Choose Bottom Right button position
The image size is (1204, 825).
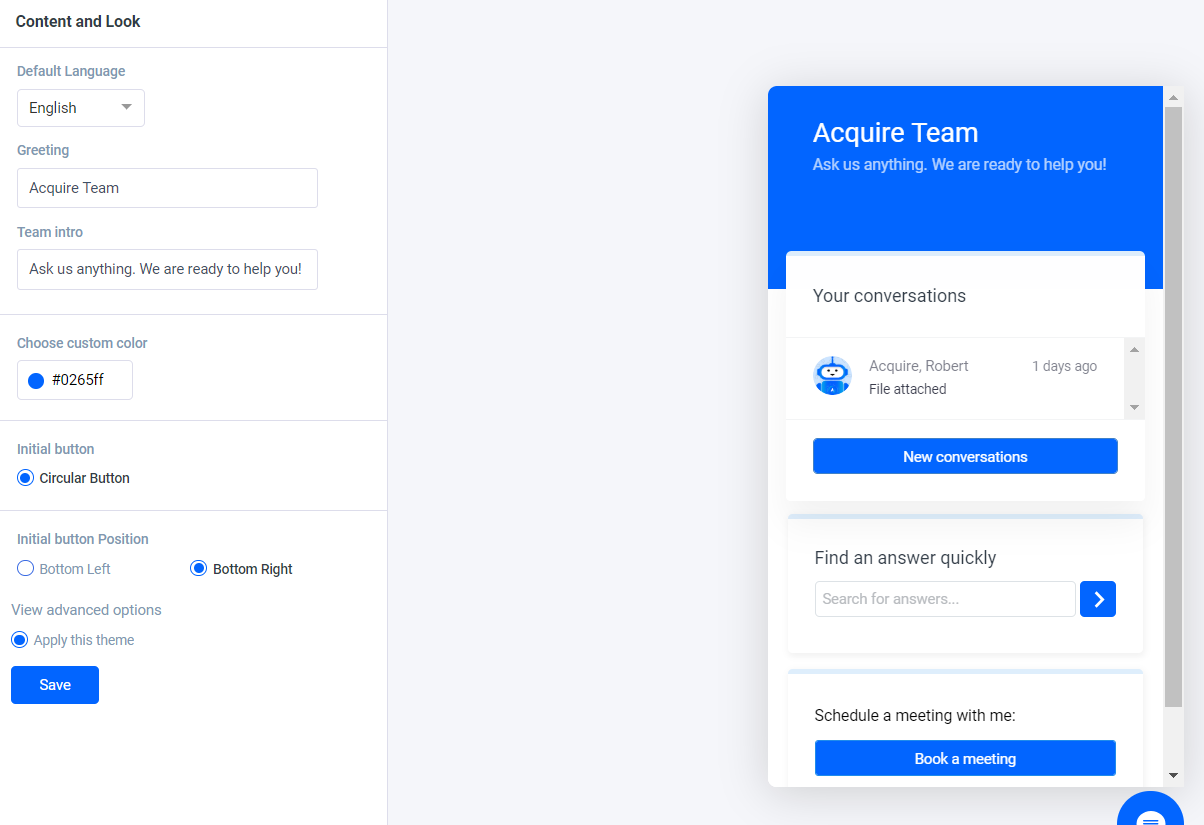[199, 569]
